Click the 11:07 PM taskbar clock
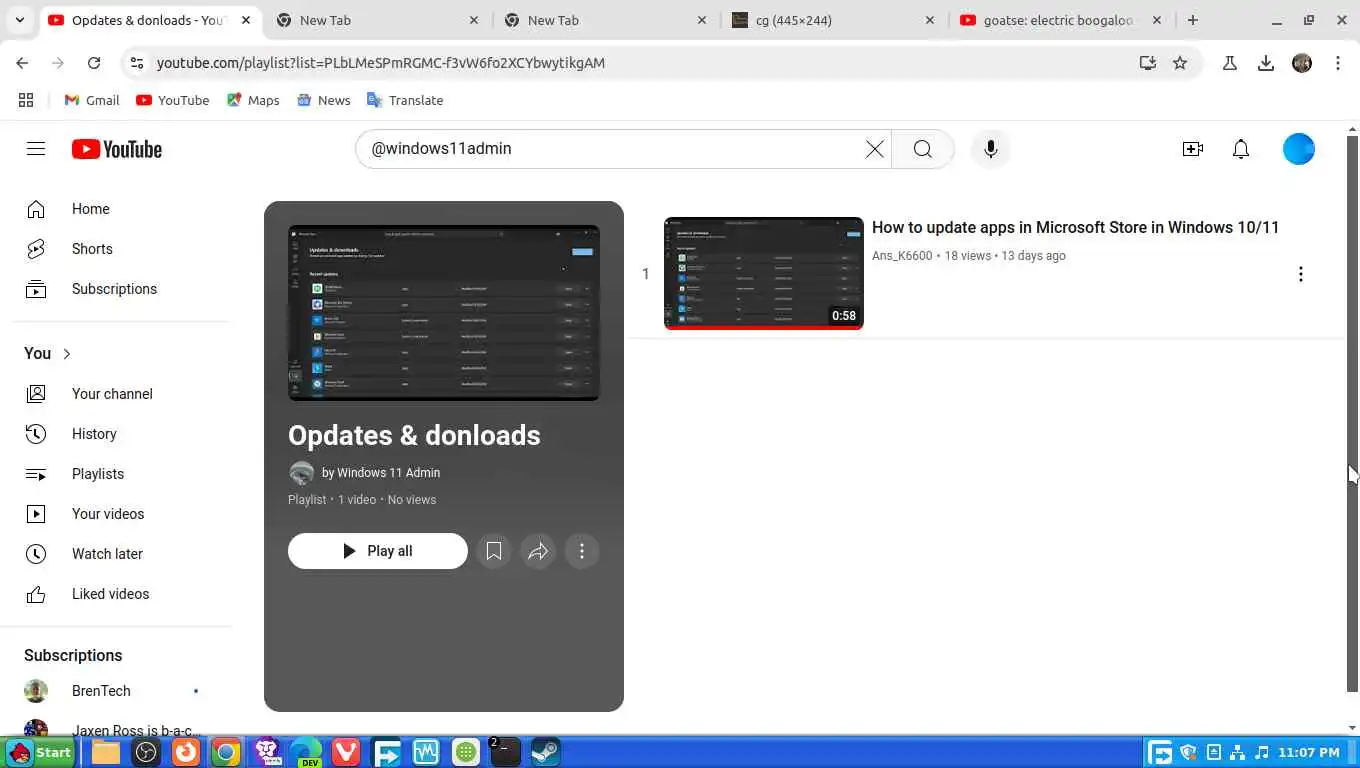This screenshot has width=1360, height=768. (1308, 752)
